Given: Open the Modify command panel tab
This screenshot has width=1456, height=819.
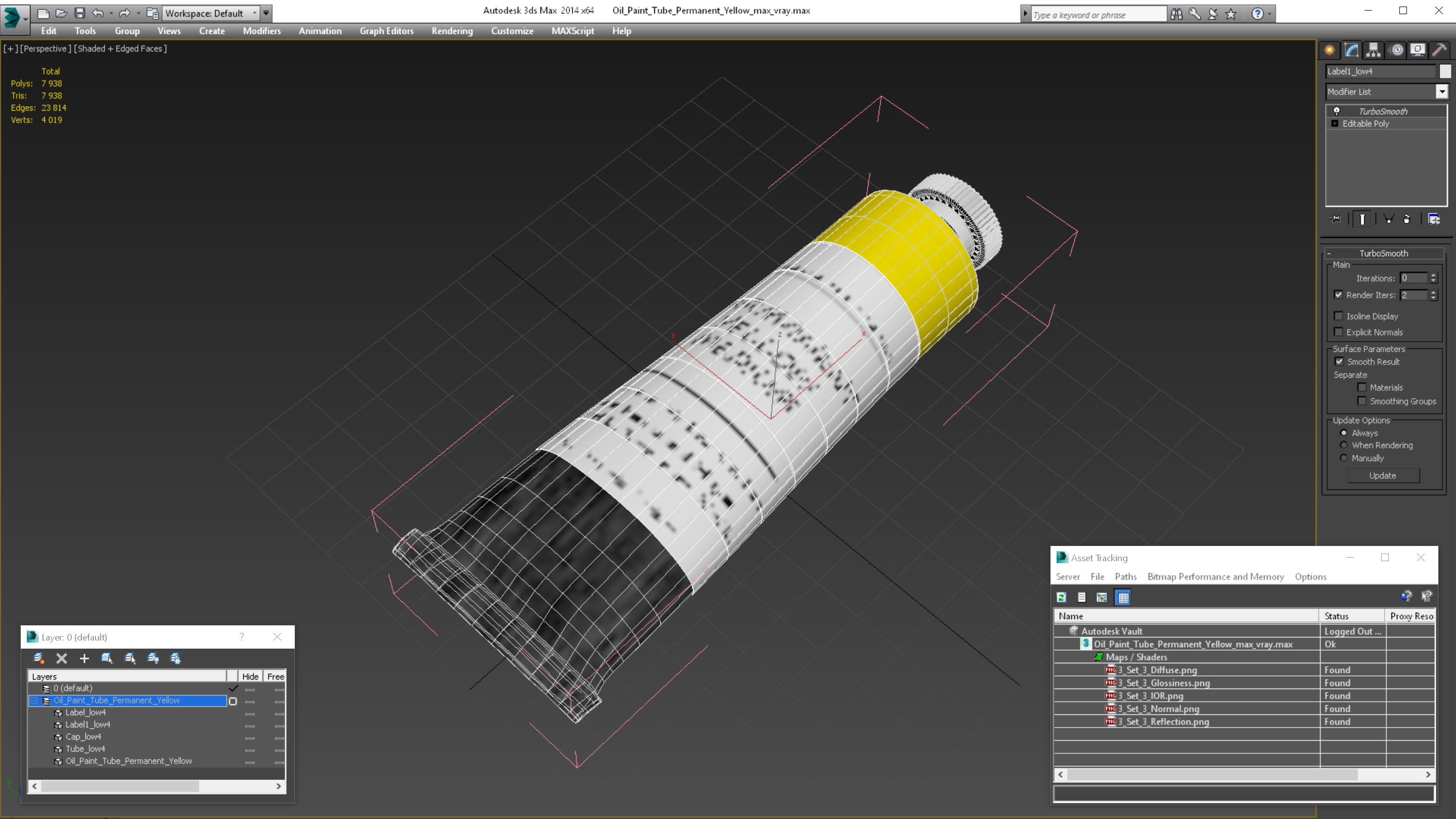Looking at the screenshot, I should 1351,50.
